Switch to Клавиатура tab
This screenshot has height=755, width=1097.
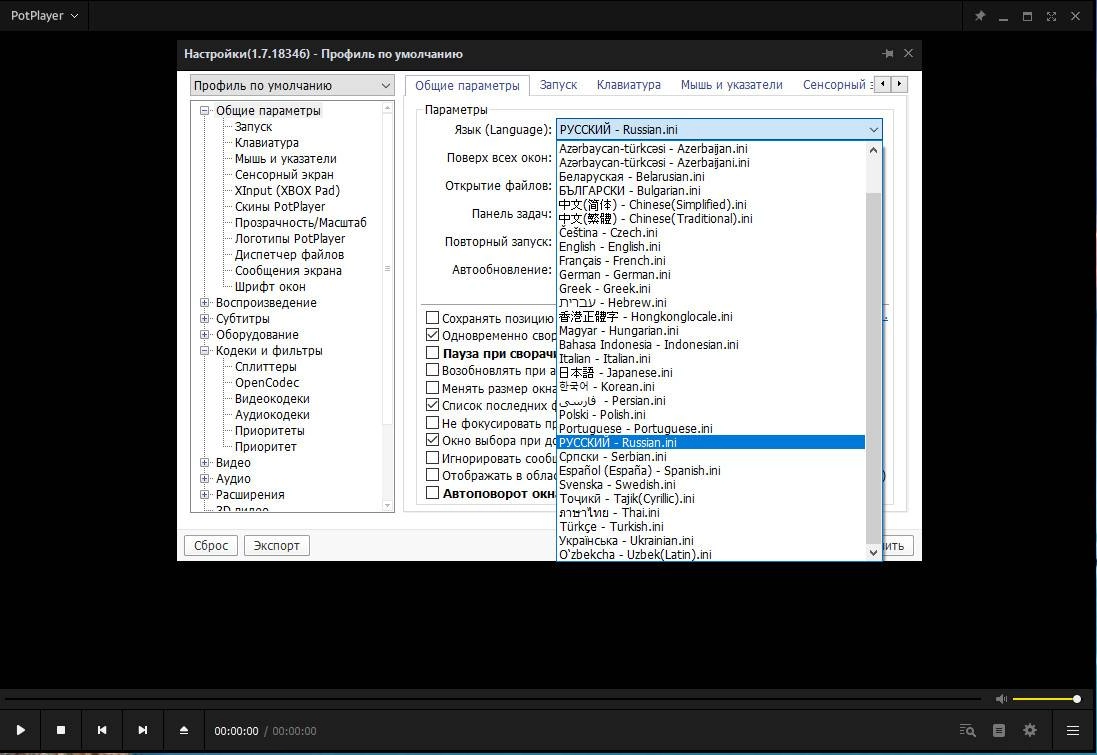click(x=628, y=85)
